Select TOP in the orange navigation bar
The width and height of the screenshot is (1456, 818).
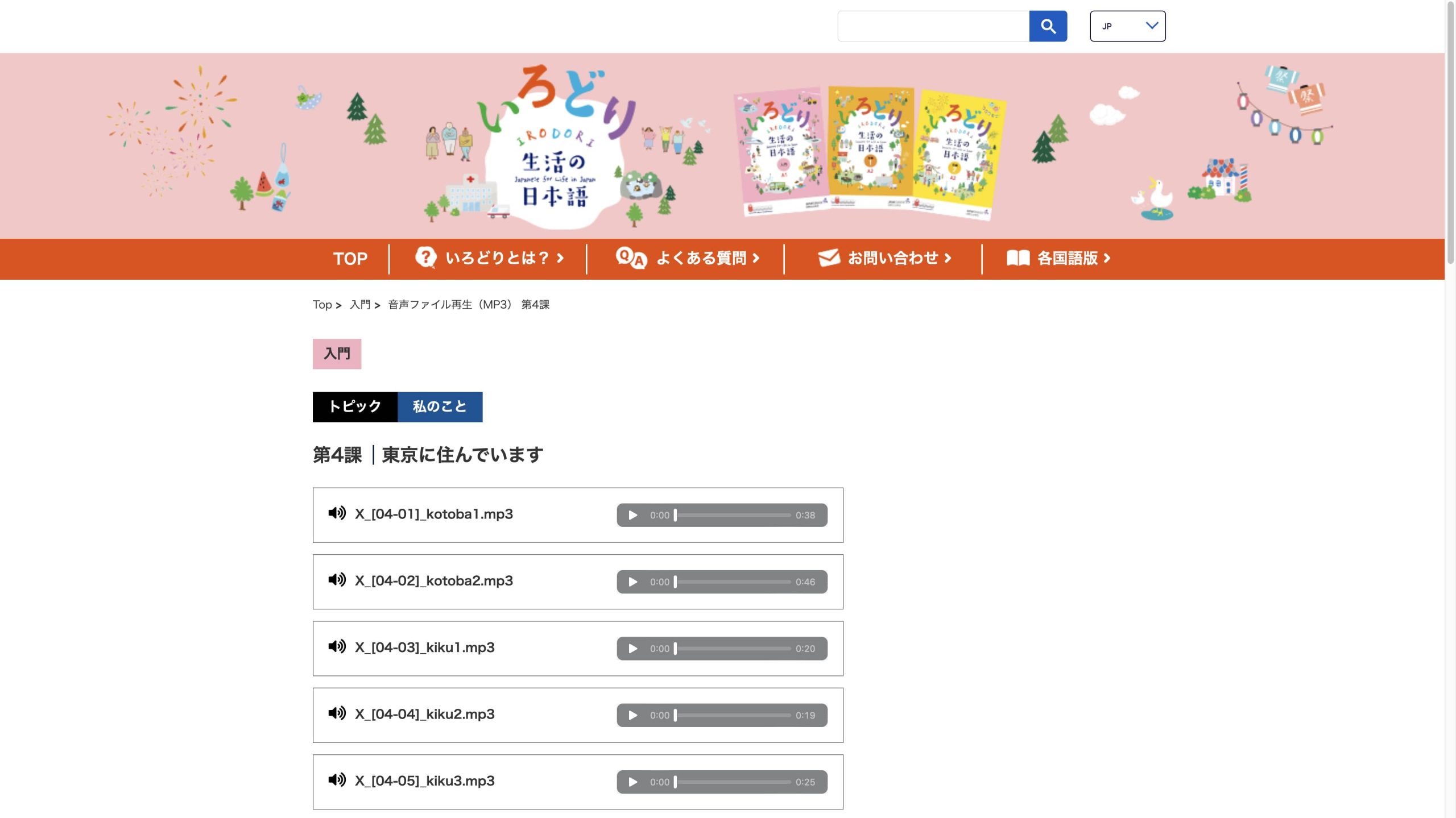click(x=350, y=259)
